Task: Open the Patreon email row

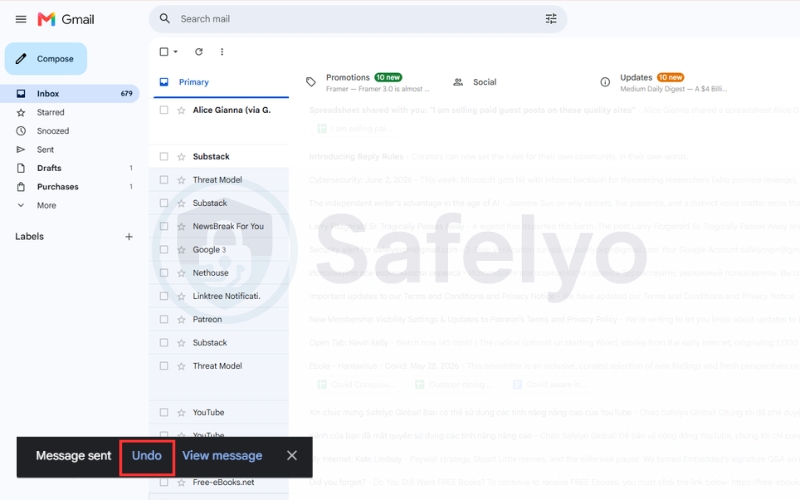Action: point(474,320)
